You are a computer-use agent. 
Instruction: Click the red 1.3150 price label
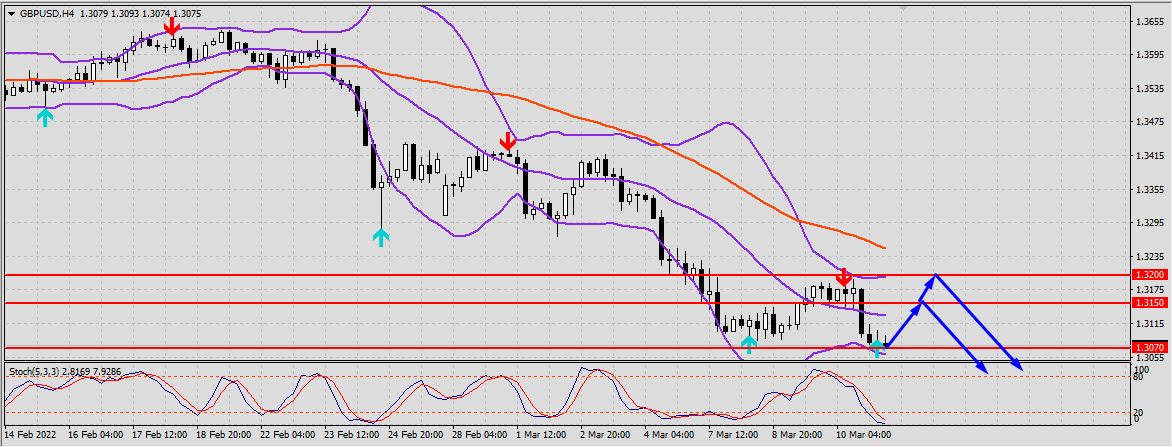[1147, 302]
